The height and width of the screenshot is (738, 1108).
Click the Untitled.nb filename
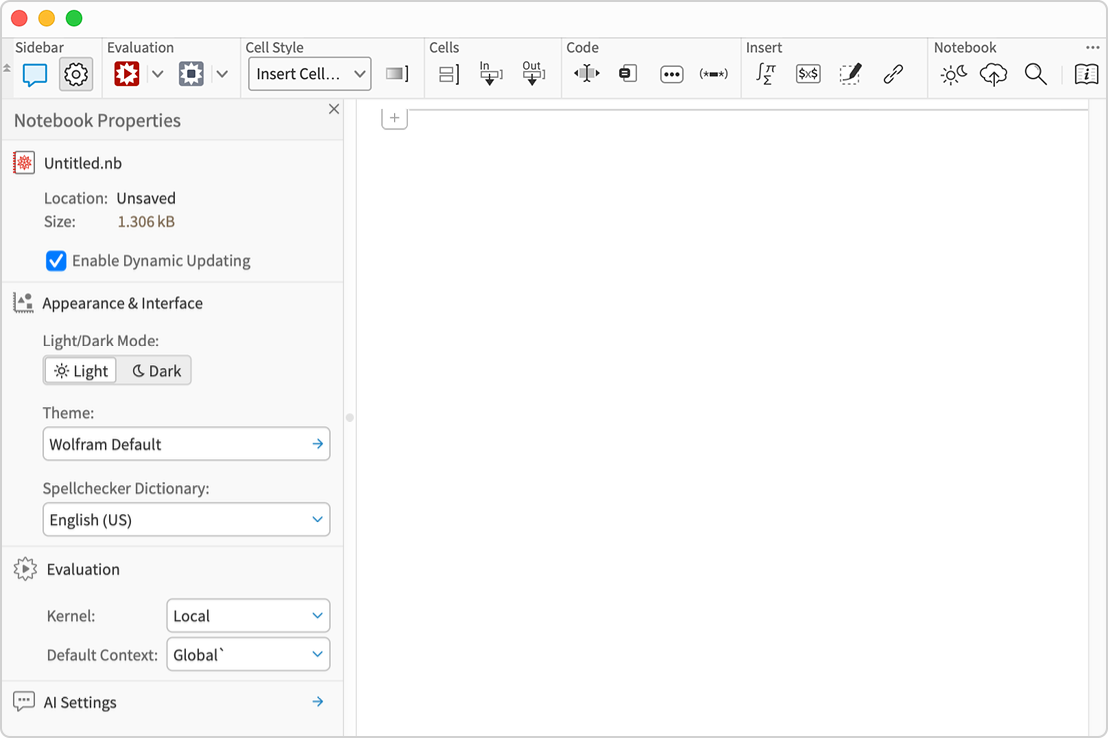coord(83,163)
